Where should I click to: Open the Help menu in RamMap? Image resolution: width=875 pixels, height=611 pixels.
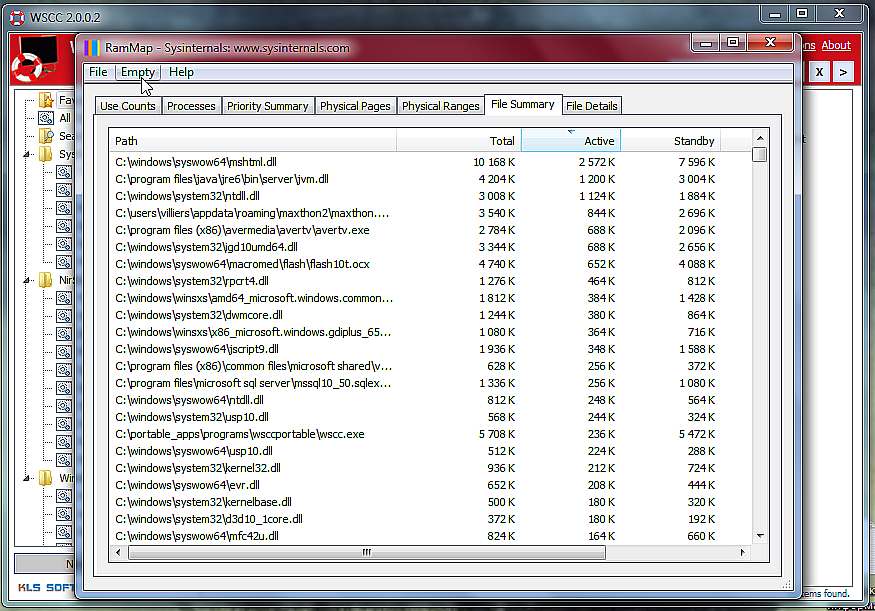click(181, 72)
